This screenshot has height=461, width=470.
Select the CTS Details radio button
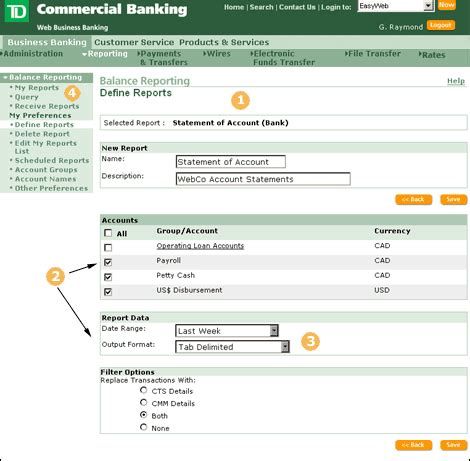pyautogui.click(x=143, y=390)
